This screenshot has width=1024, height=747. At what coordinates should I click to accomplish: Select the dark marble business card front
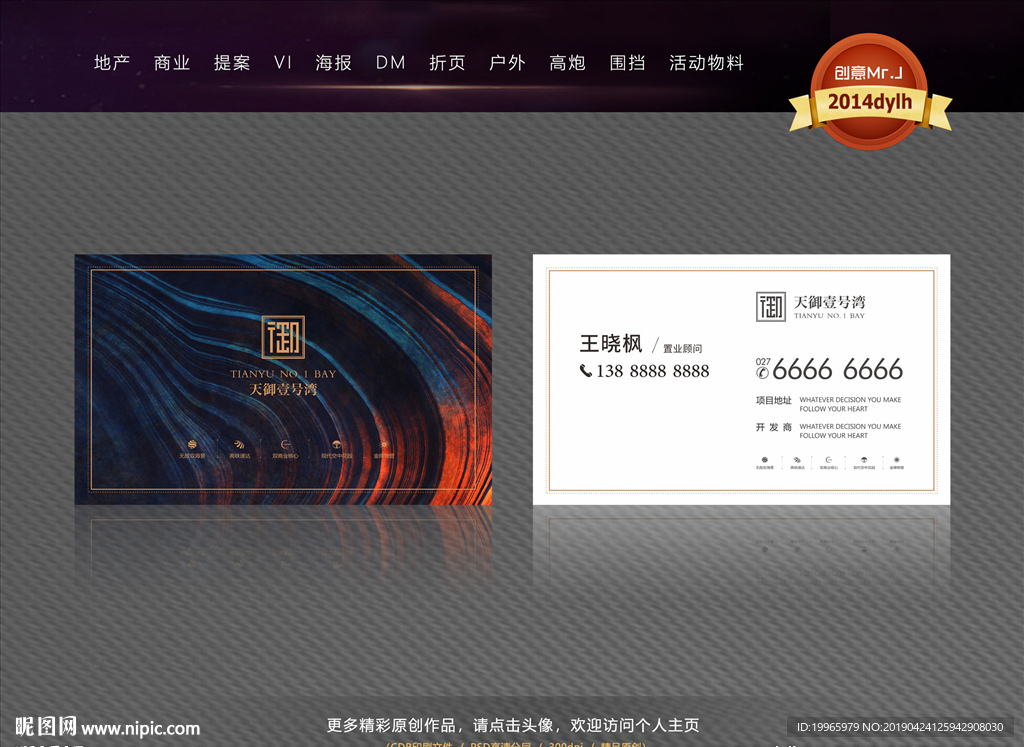click(283, 379)
